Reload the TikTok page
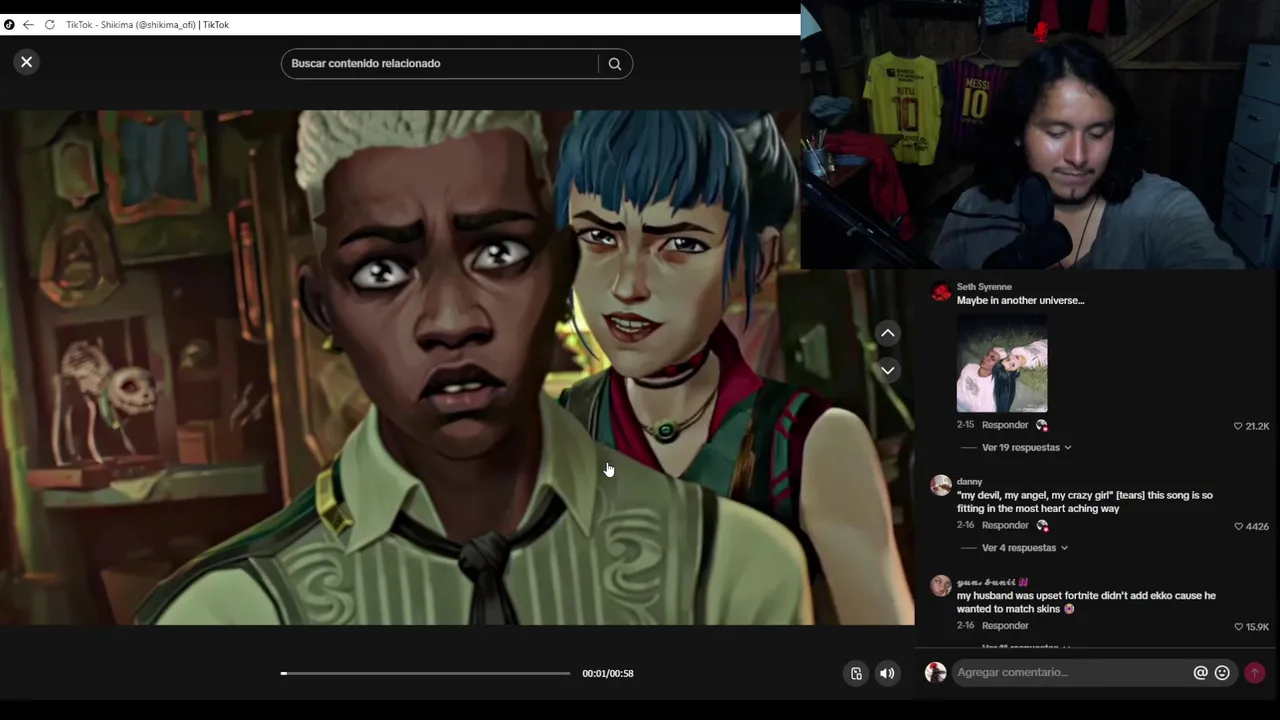Image resolution: width=1280 pixels, height=720 pixels. [49, 25]
